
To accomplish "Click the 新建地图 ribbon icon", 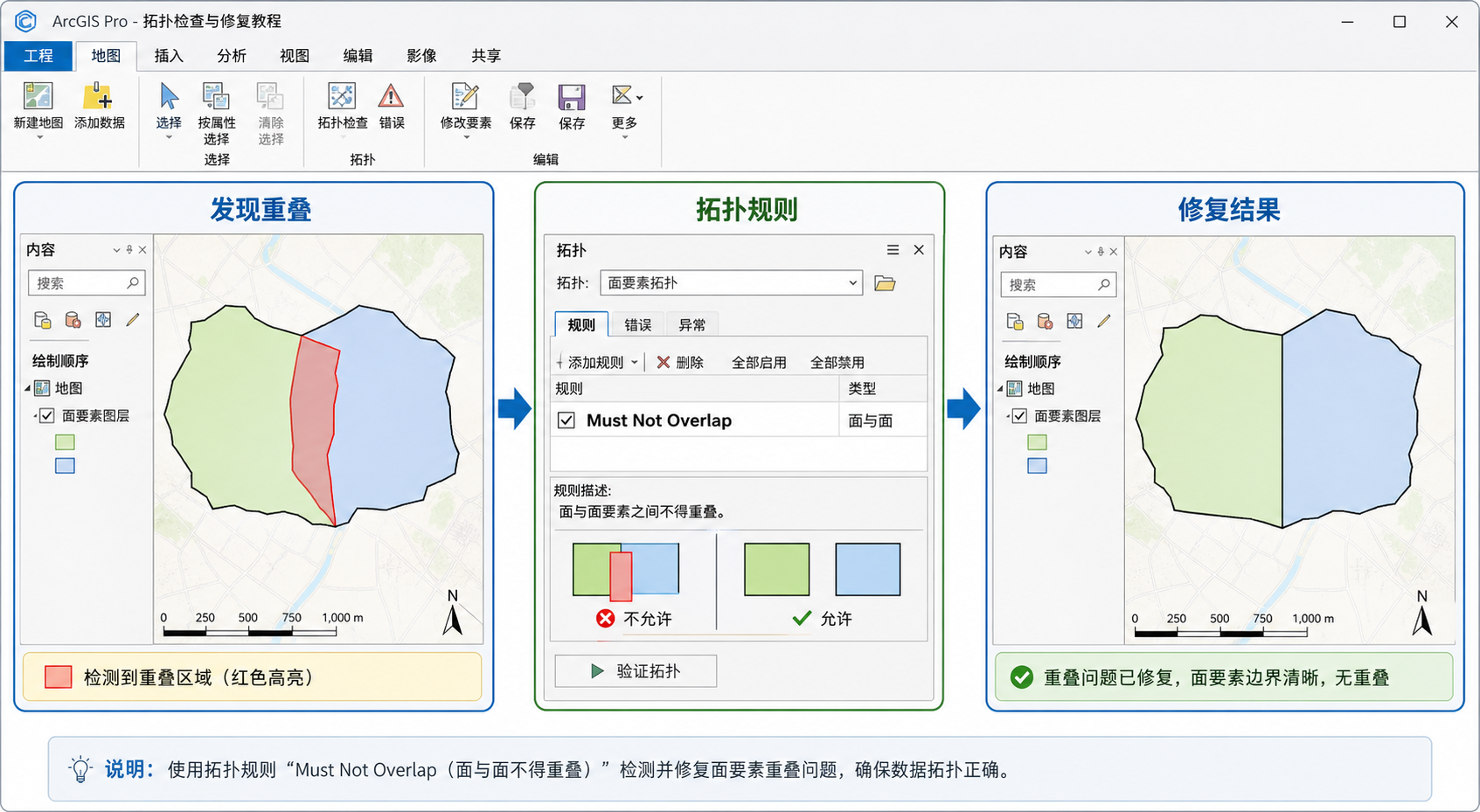I will pyautogui.click(x=38, y=97).
